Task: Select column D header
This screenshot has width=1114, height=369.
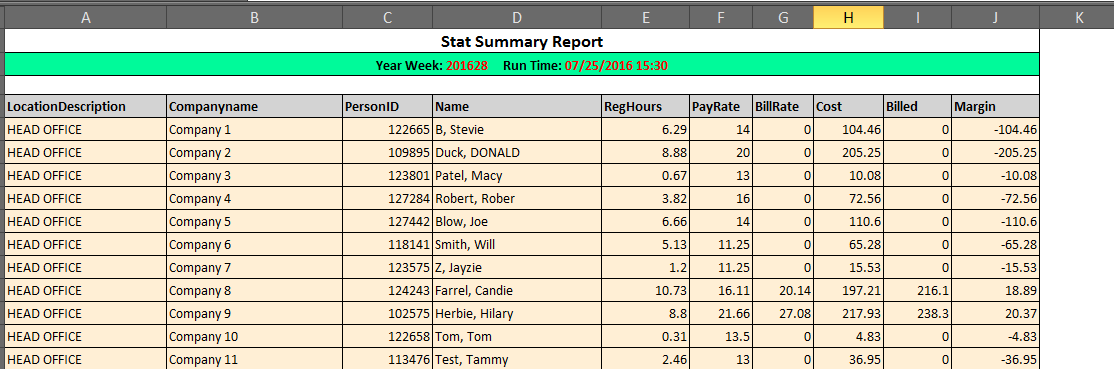Action: point(517,18)
